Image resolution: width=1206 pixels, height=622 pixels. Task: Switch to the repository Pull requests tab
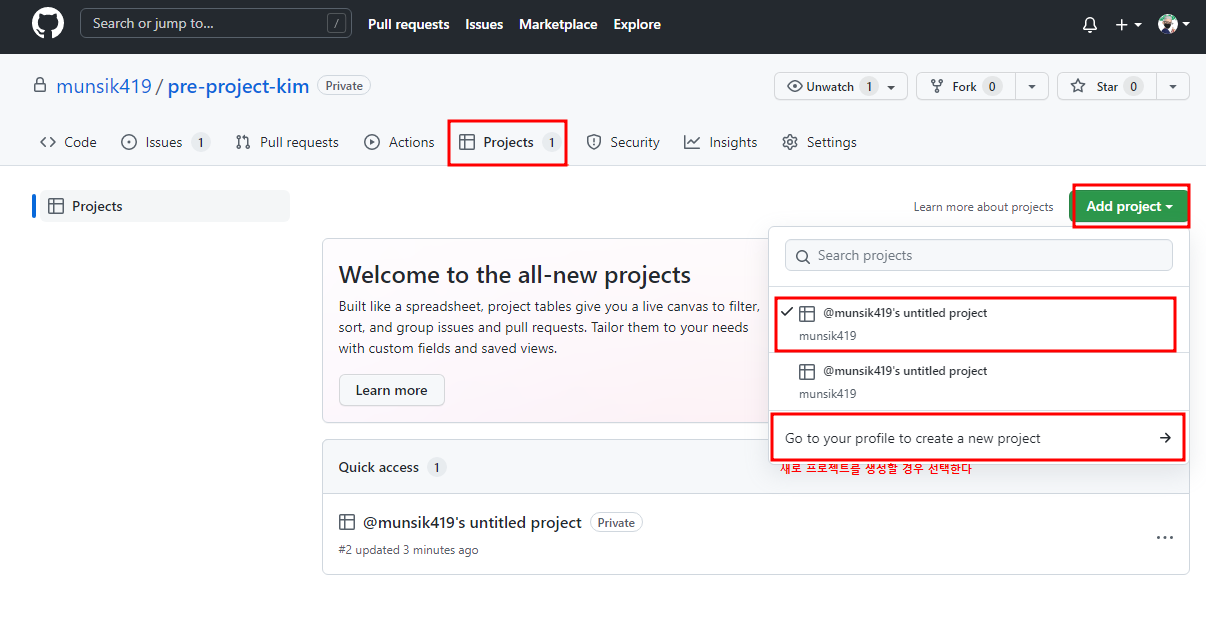coord(287,142)
